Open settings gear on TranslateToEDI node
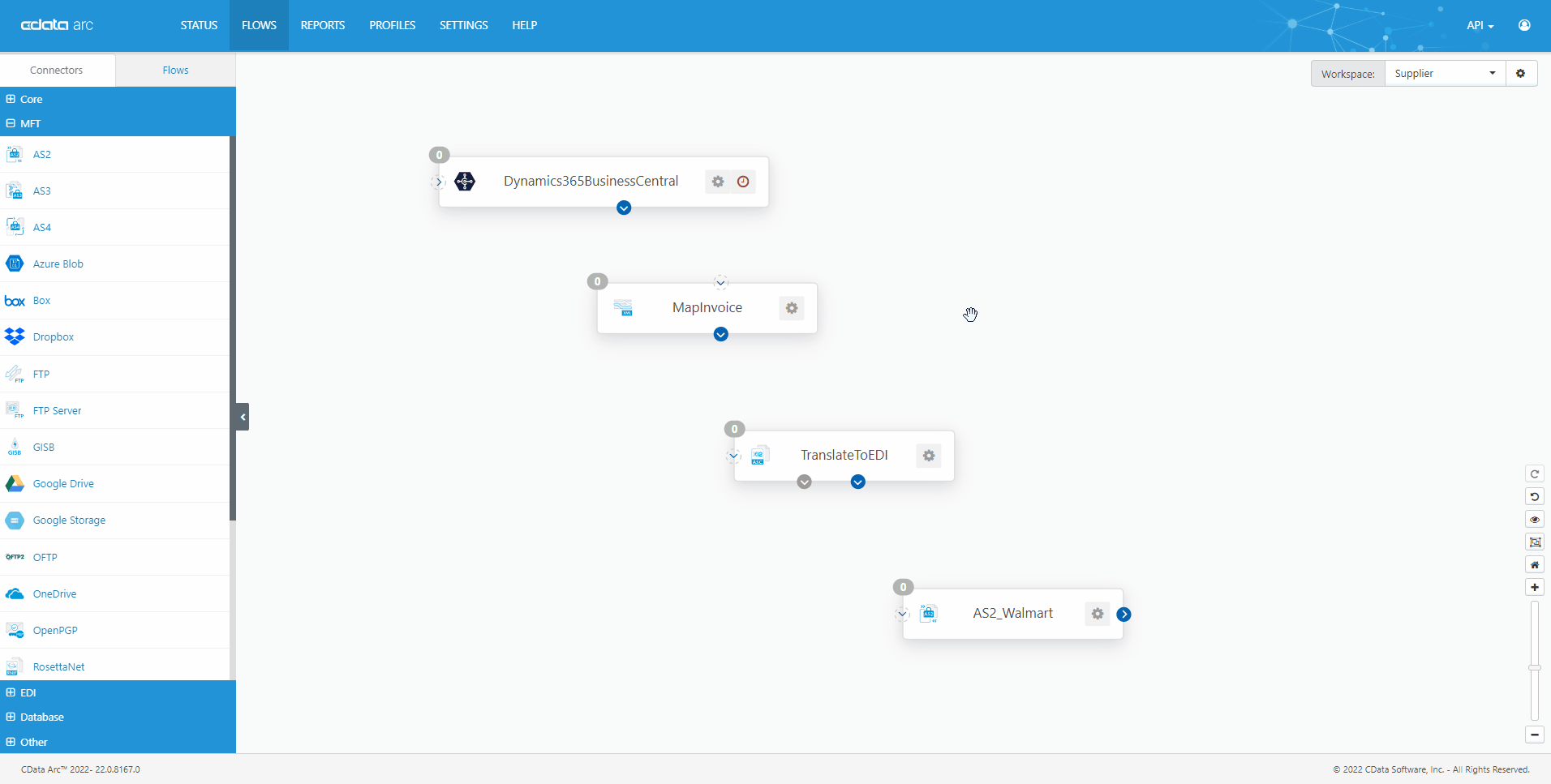 tap(929, 456)
